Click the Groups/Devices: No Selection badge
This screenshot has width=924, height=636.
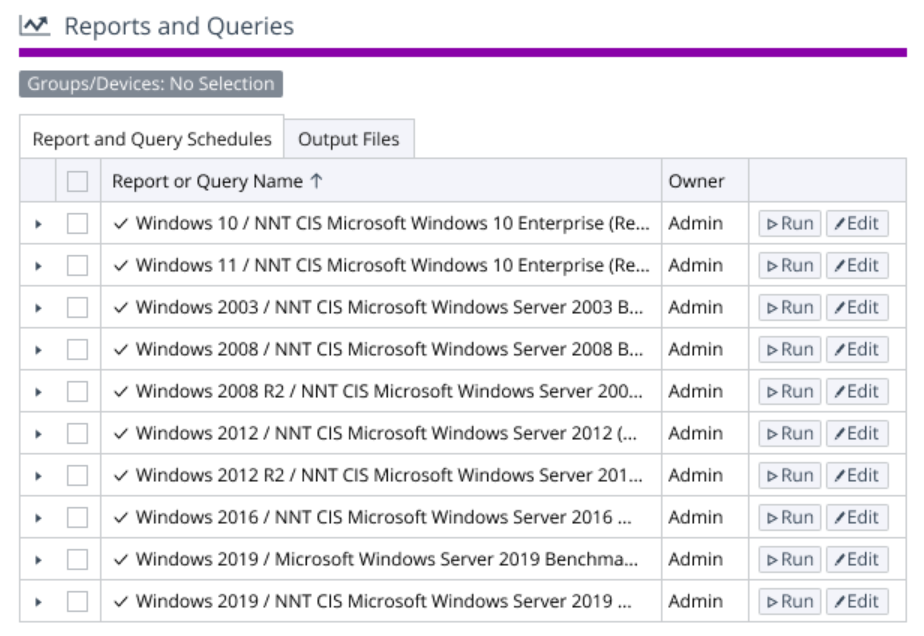pos(151,84)
